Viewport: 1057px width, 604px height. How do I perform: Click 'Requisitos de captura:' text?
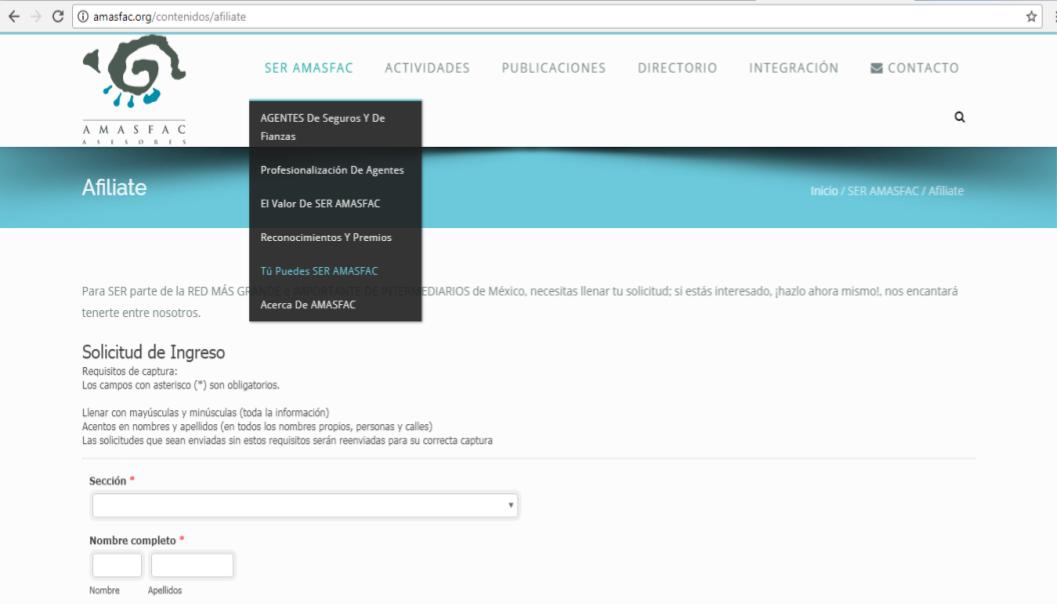coord(129,371)
